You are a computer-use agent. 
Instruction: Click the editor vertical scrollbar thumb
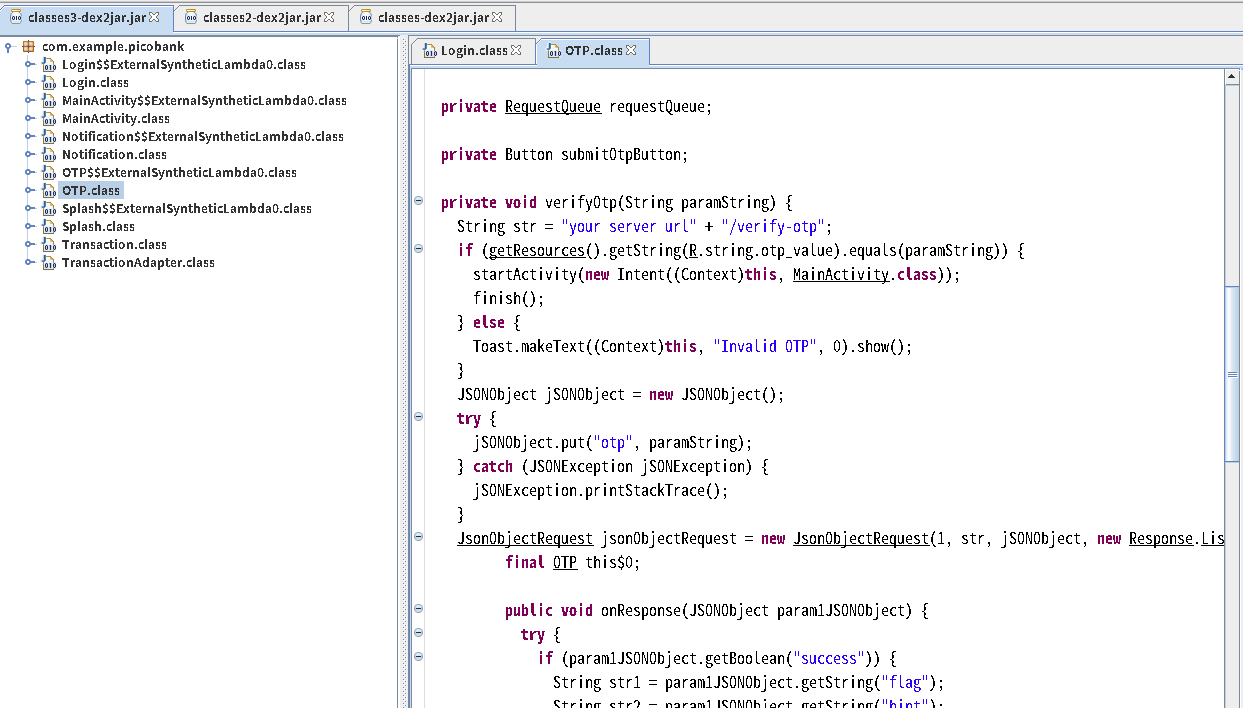(x=1232, y=373)
